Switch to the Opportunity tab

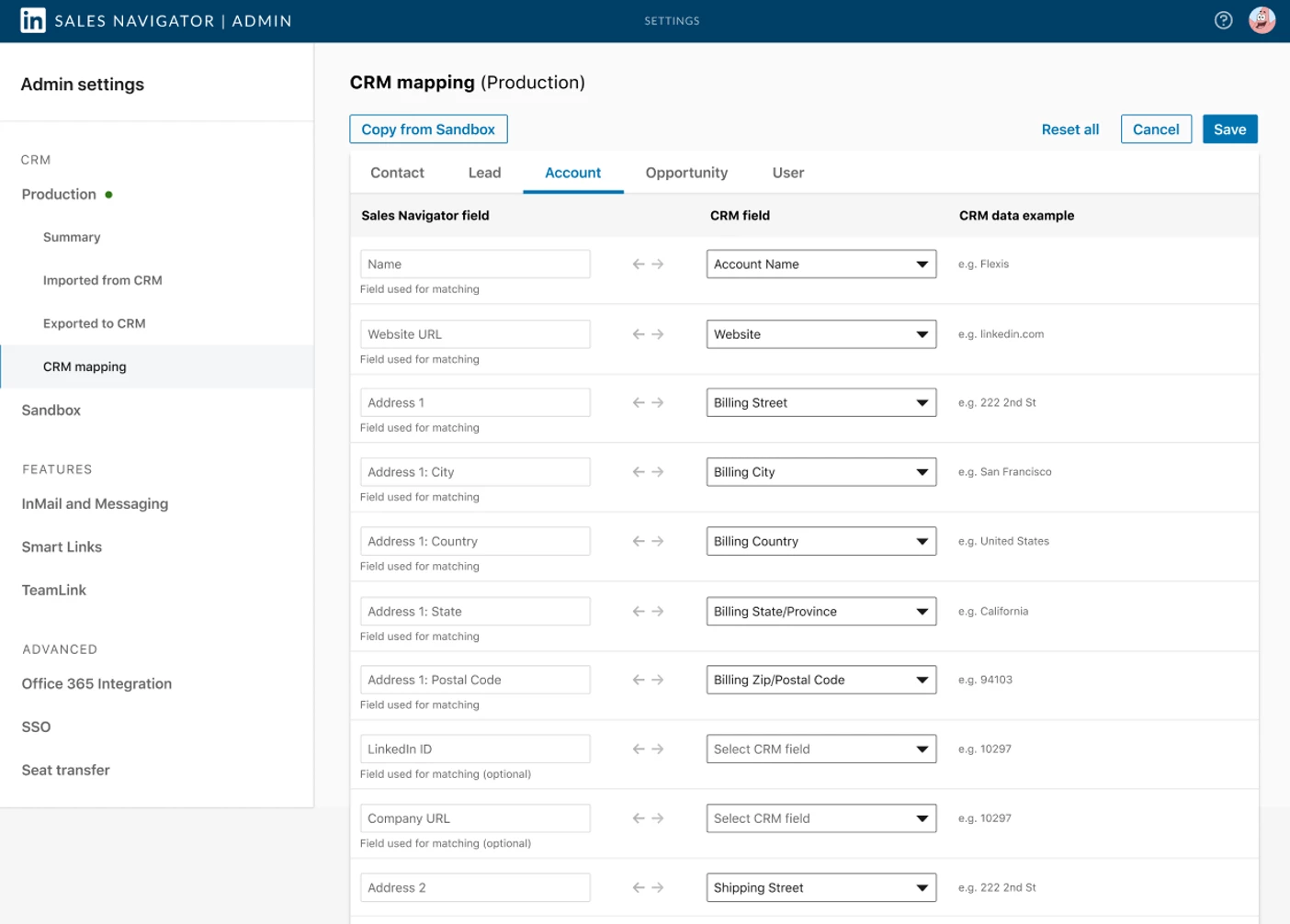686,173
